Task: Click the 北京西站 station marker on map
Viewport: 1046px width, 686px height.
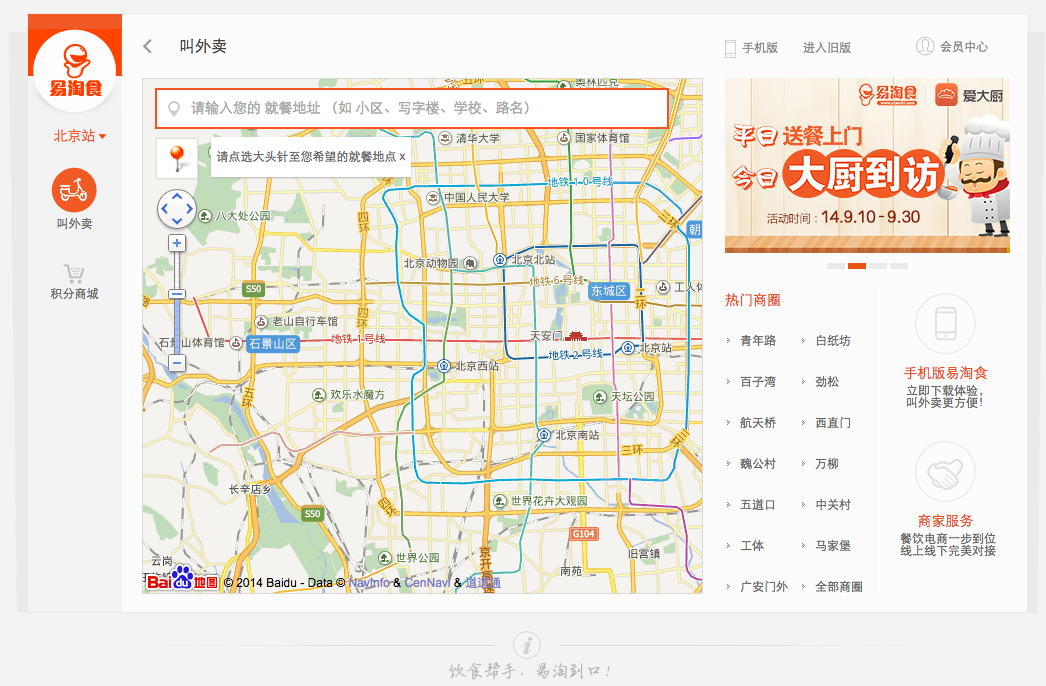Action: pos(444,366)
